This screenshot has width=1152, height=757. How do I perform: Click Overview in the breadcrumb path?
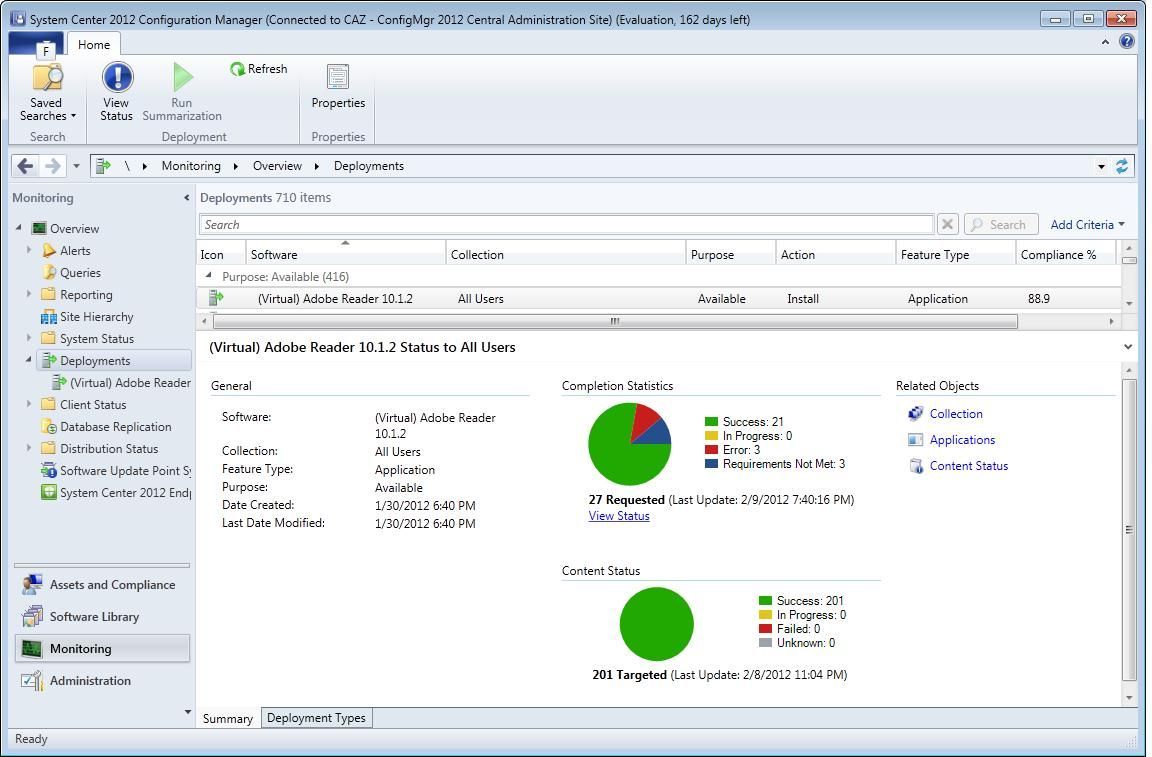277,166
